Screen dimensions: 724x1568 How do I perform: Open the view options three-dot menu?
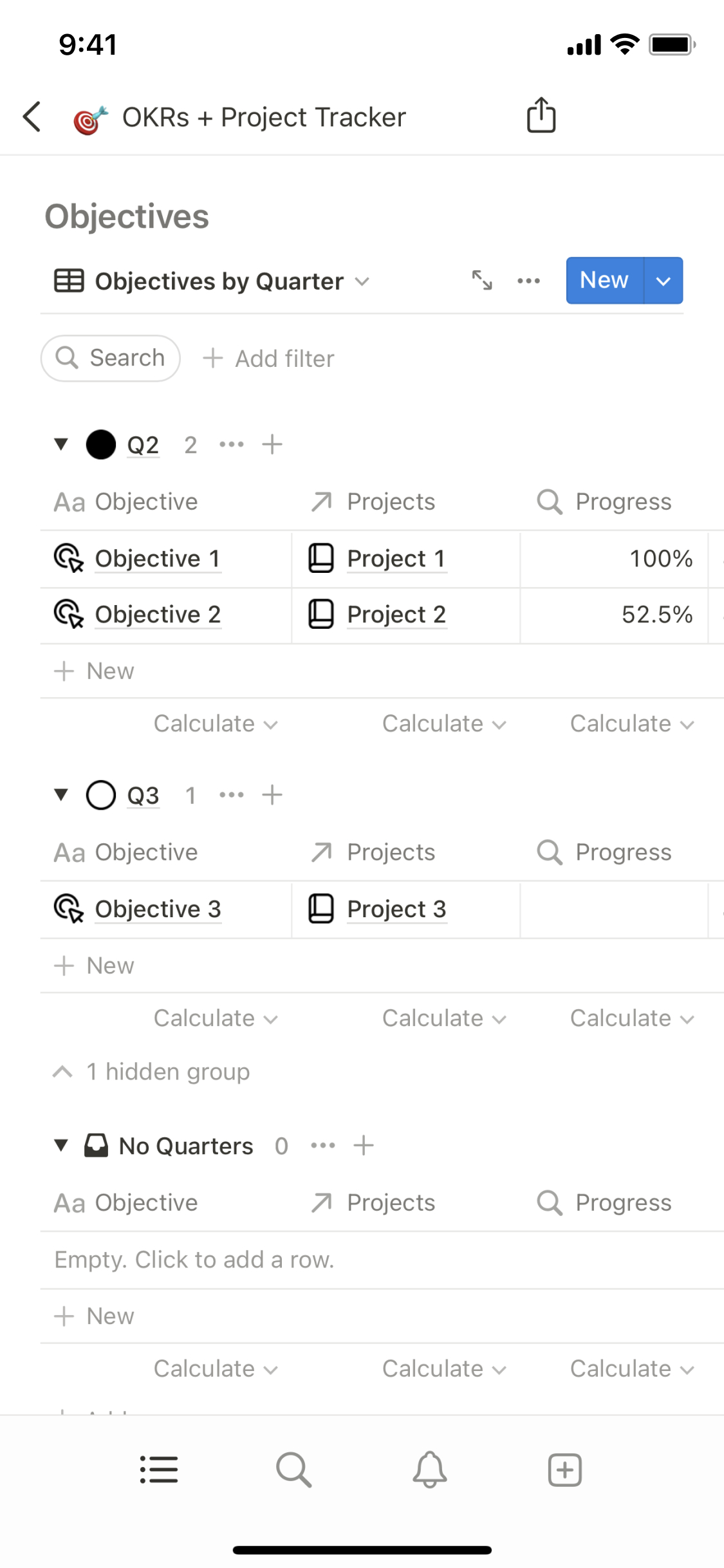528,281
